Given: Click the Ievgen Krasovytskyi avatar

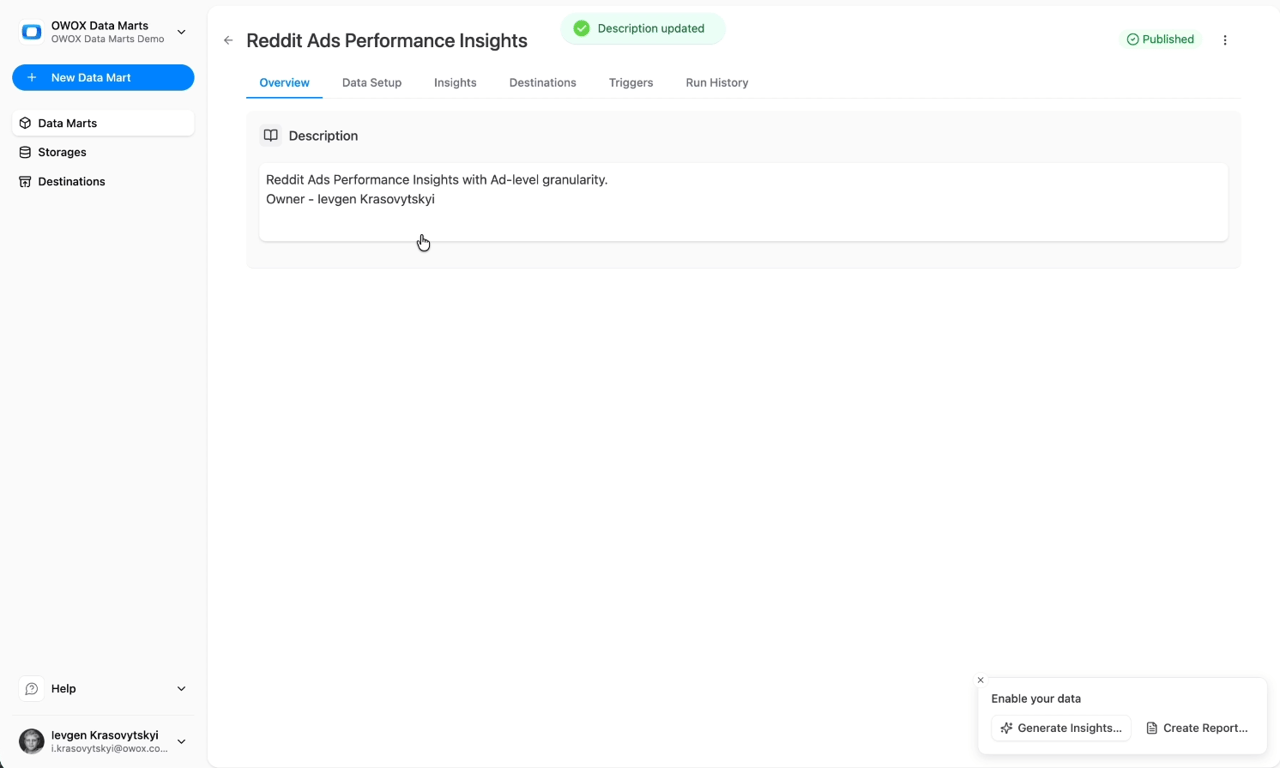Looking at the screenshot, I should [x=32, y=741].
